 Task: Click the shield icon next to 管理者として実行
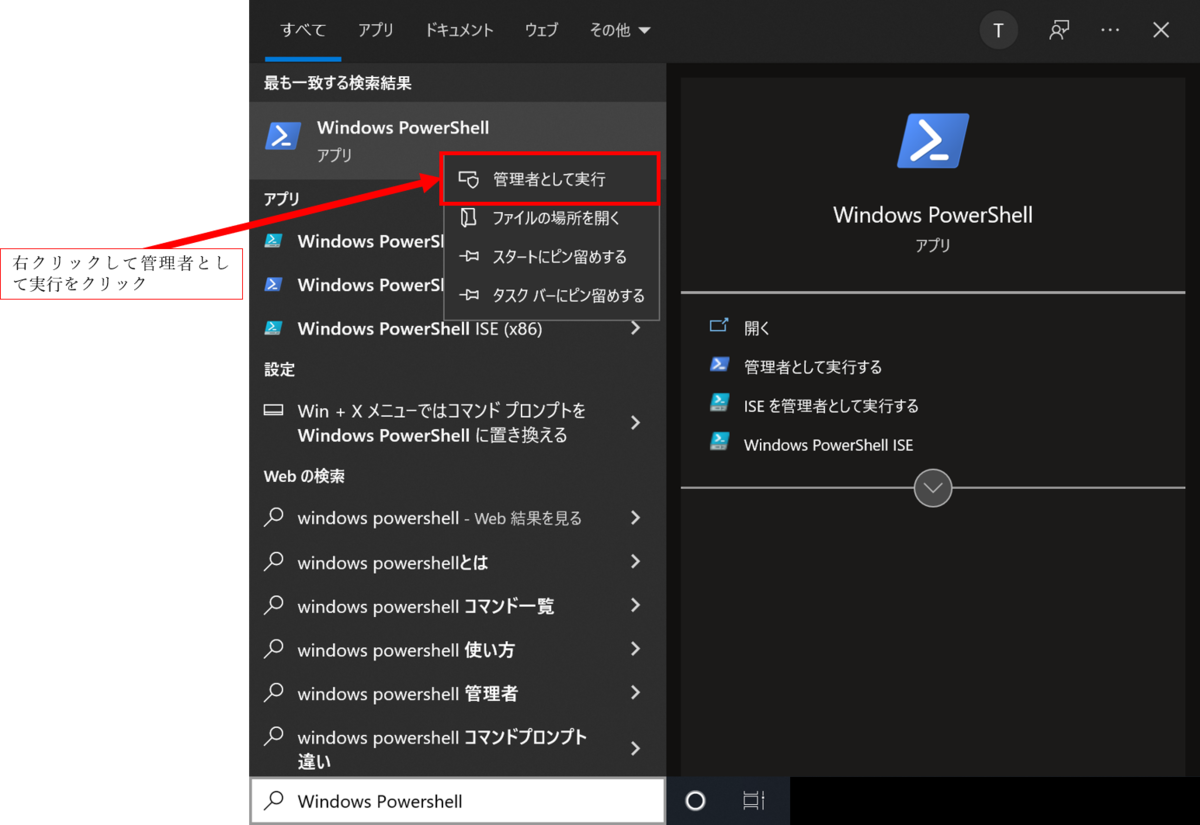point(469,180)
